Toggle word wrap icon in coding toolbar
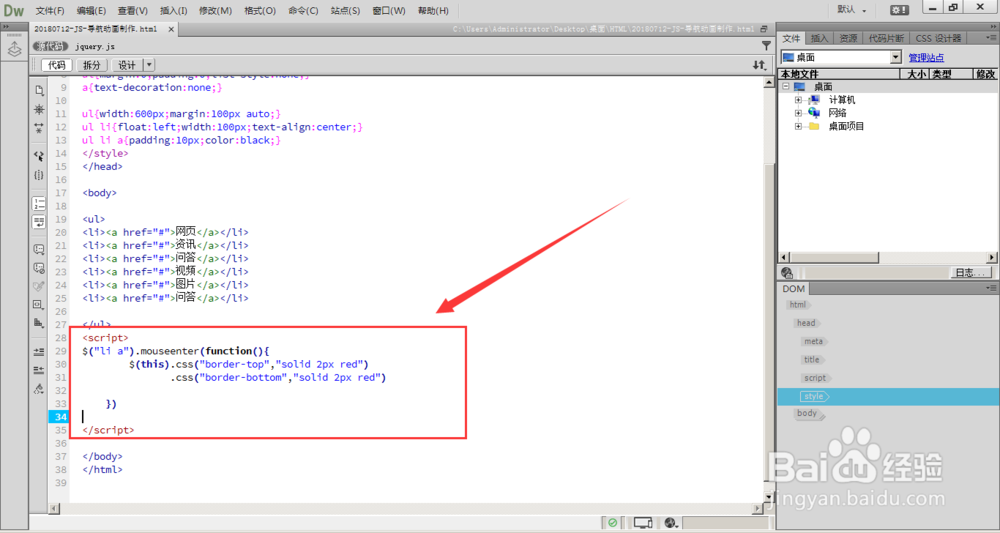This screenshot has height=533, width=1000. [39, 221]
